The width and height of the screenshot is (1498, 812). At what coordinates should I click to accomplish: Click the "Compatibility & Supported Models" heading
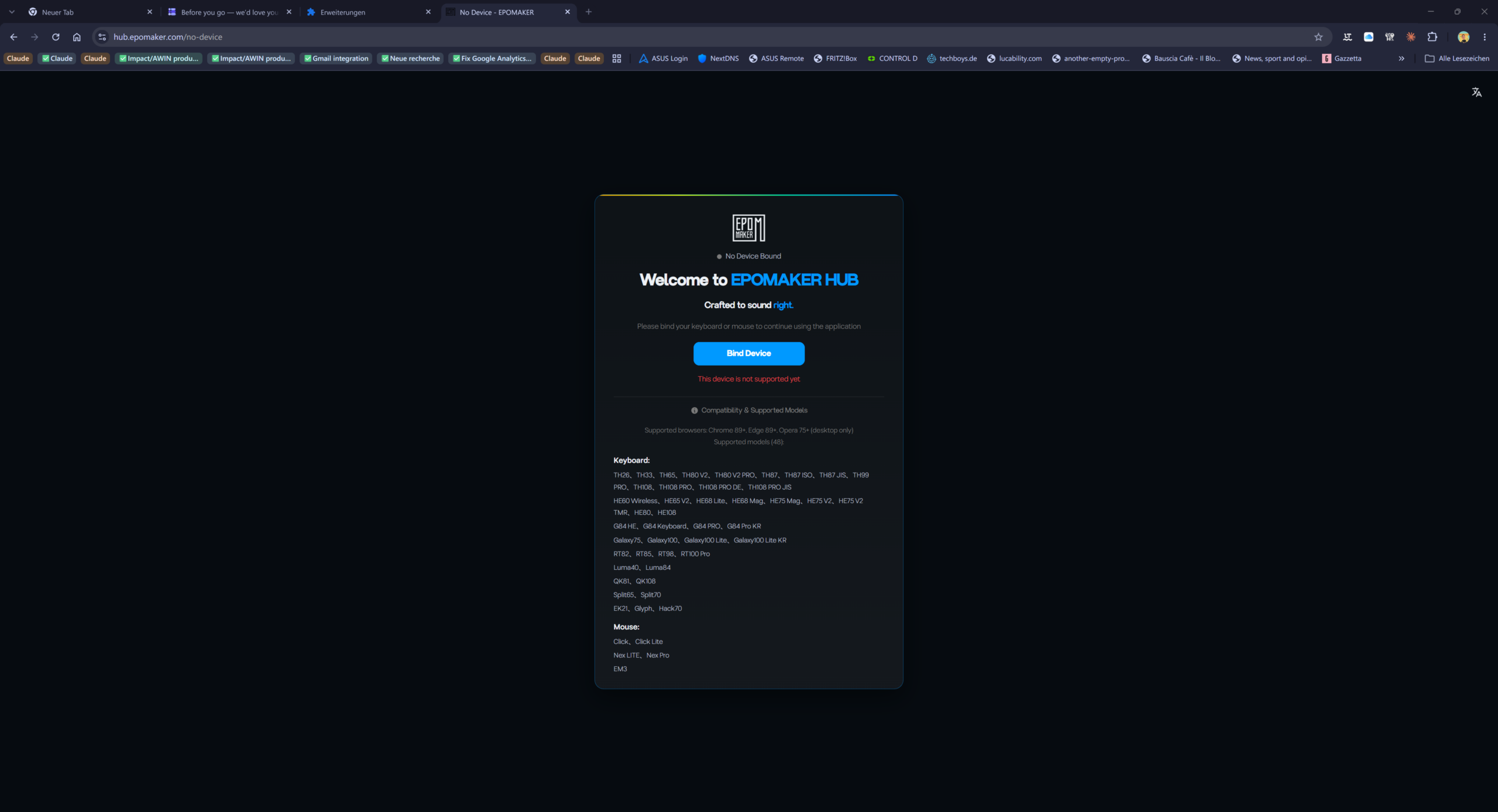tap(754, 411)
